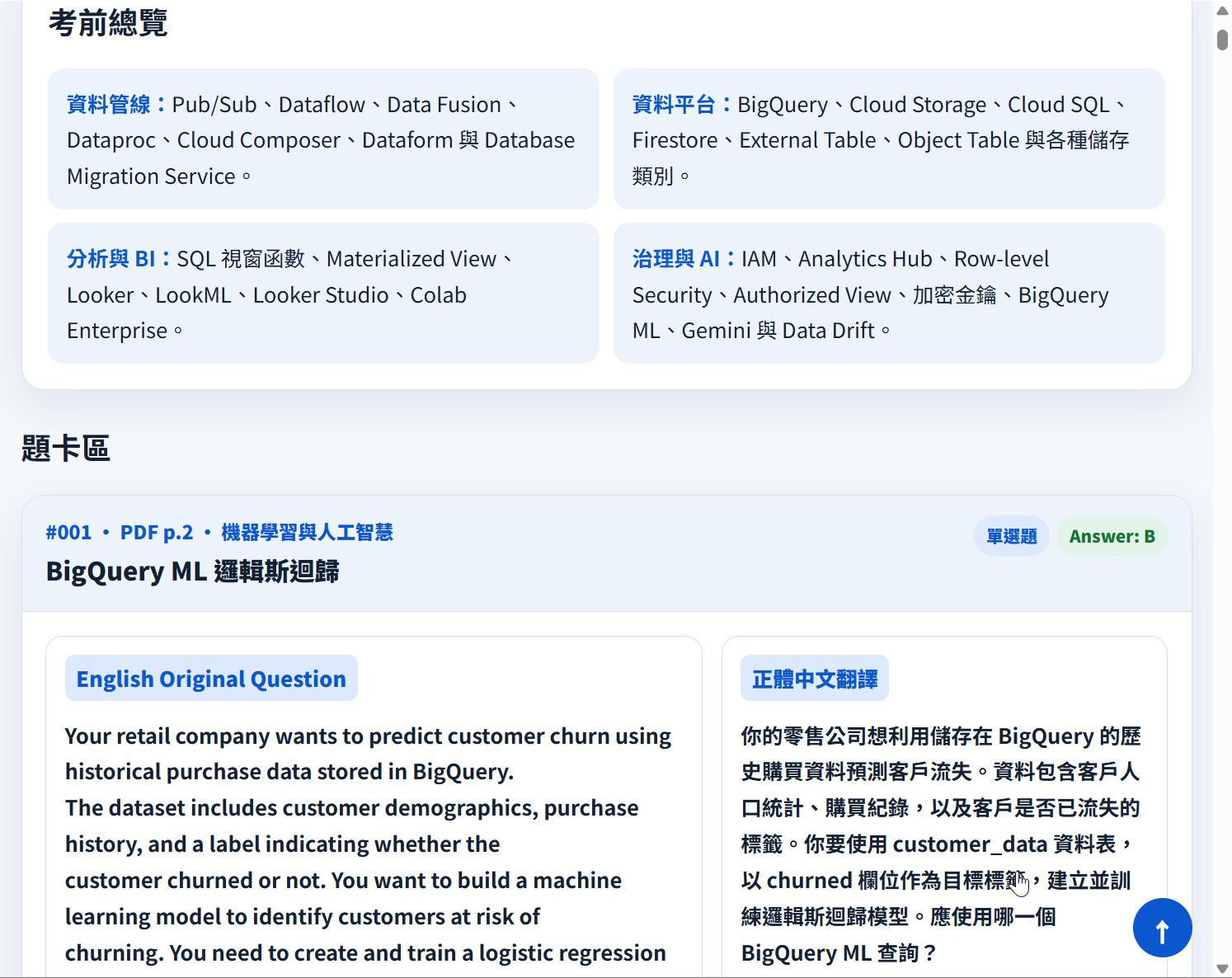The width and height of the screenshot is (1232, 978).
Task: Click the scrollbar up arrow
Action: [1222, 11]
